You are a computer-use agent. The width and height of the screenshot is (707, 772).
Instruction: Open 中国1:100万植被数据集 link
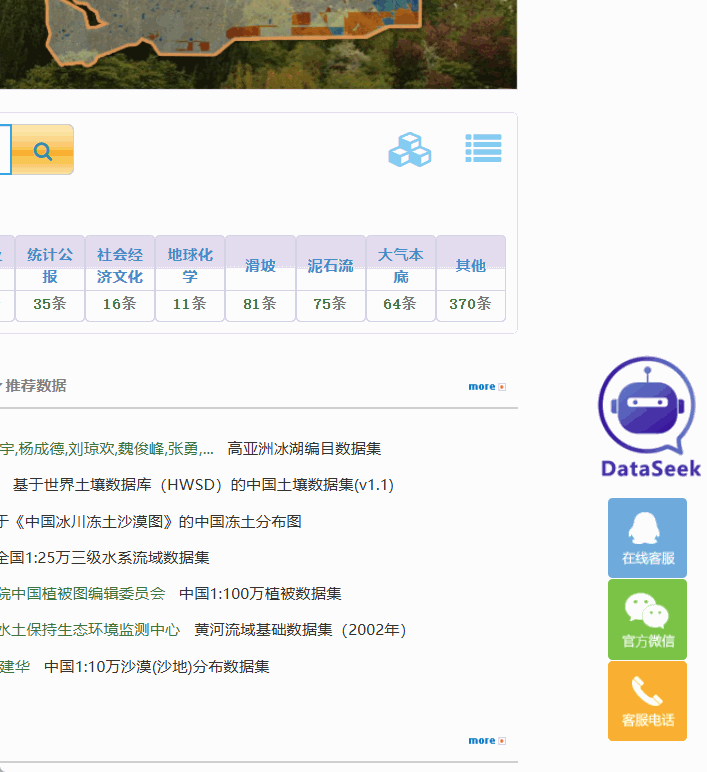[260, 594]
